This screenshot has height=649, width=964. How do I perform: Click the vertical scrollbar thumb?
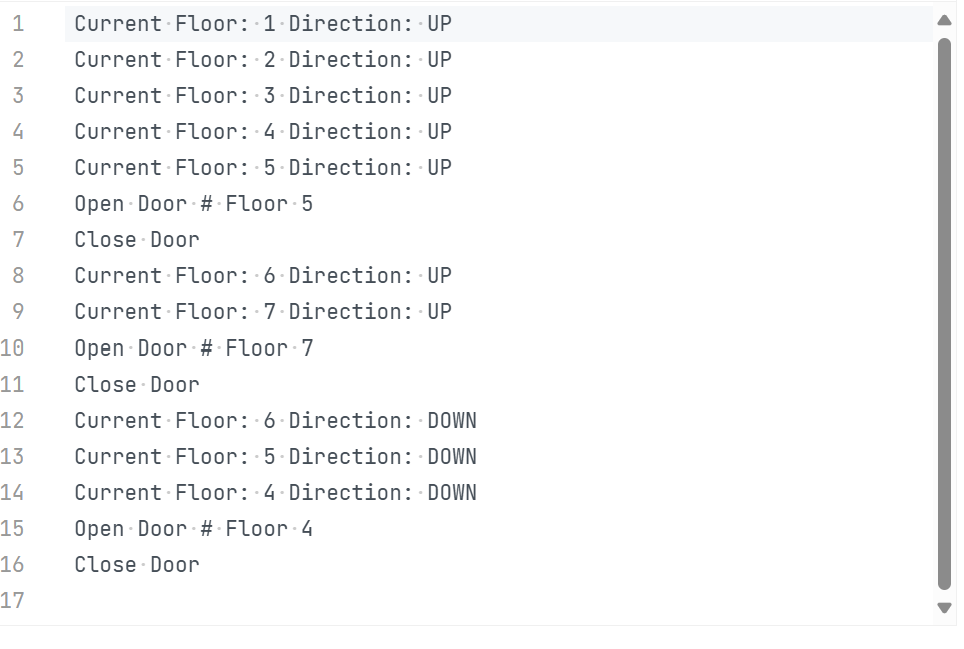(944, 313)
